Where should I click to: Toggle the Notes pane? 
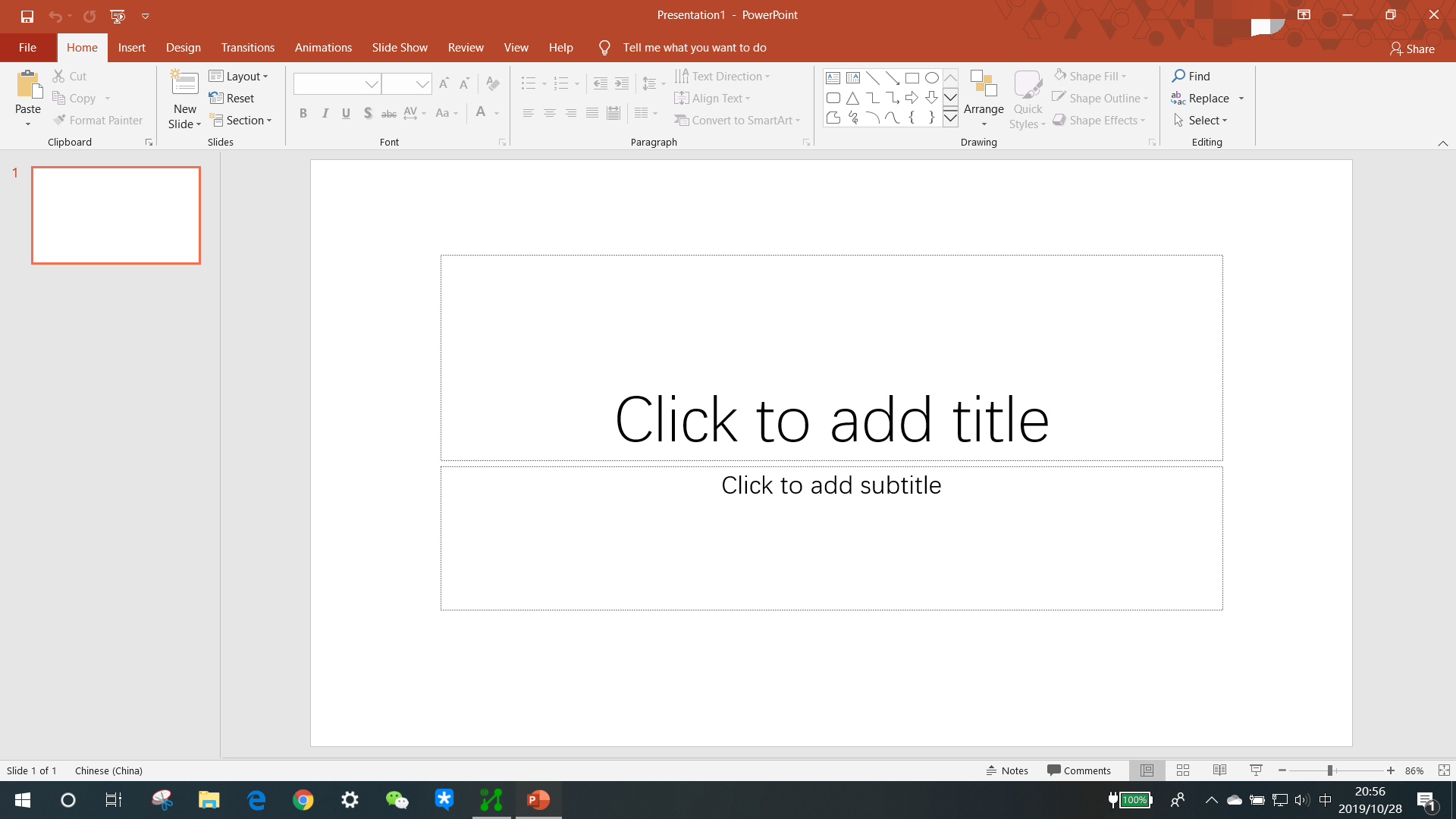tap(1007, 770)
